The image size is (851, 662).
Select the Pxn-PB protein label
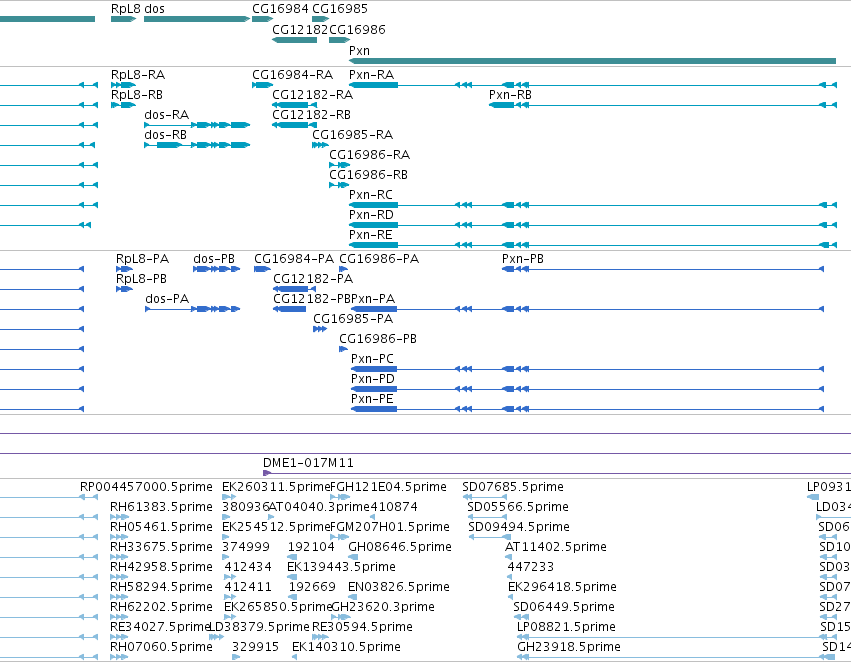(x=523, y=259)
